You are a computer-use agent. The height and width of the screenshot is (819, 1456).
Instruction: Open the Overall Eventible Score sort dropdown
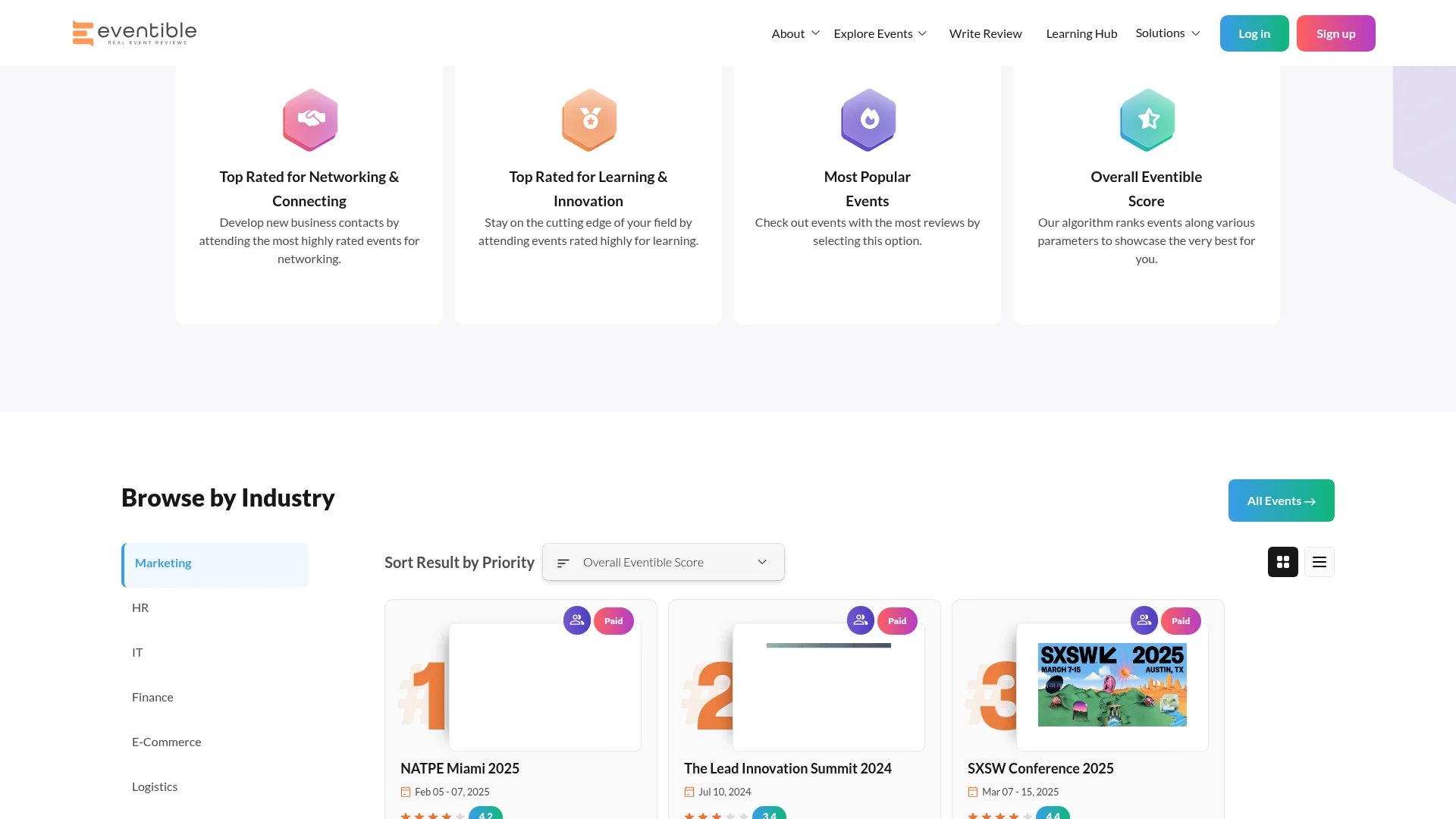tap(664, 562)
